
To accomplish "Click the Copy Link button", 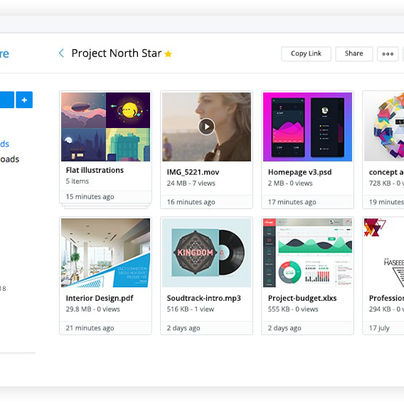I will coord(306,54).
